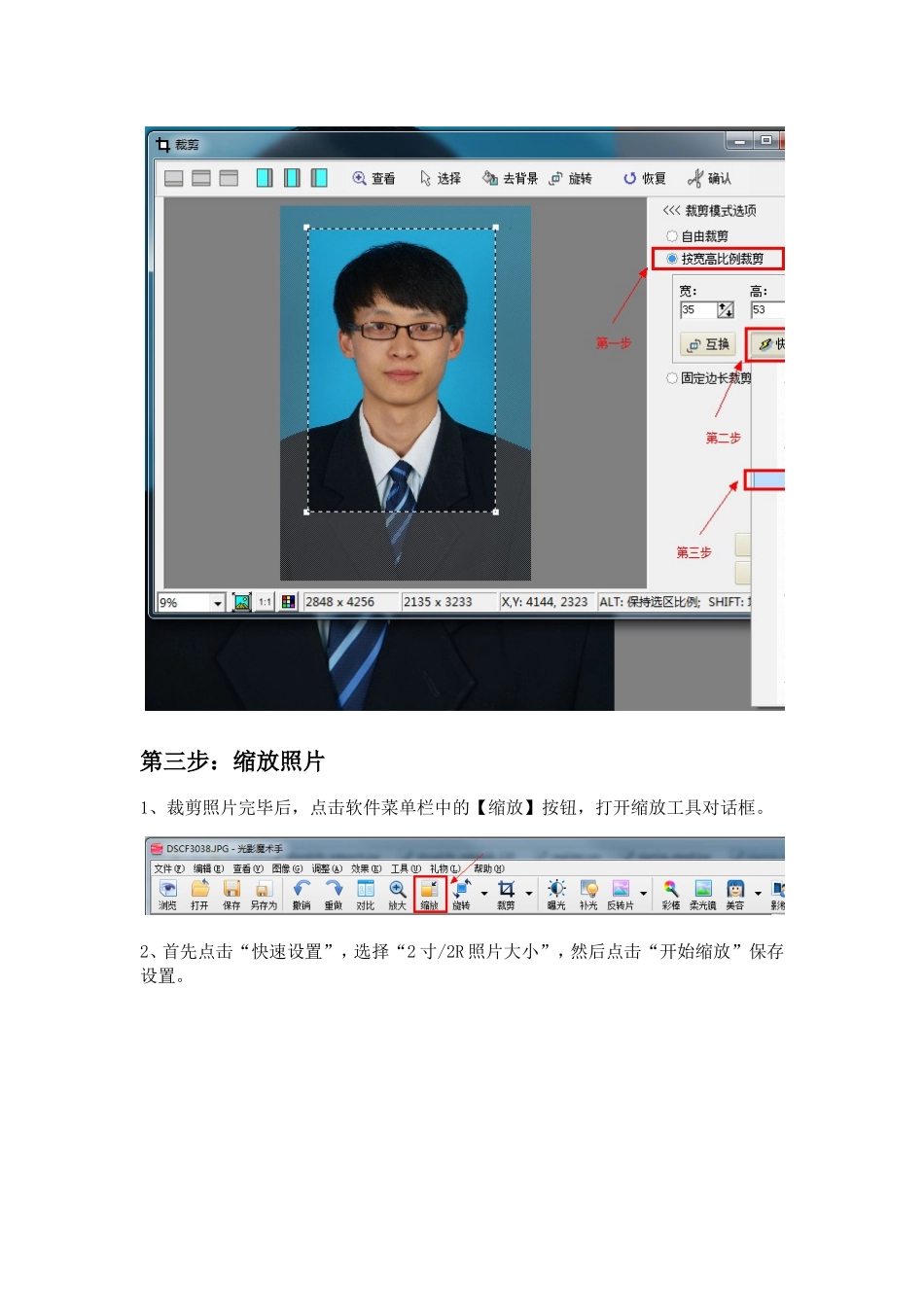The height and width of the screenshot is (1307, 924).
Task: Choose the 自由裁剪 free crop option
Action: tap(697, 236)
